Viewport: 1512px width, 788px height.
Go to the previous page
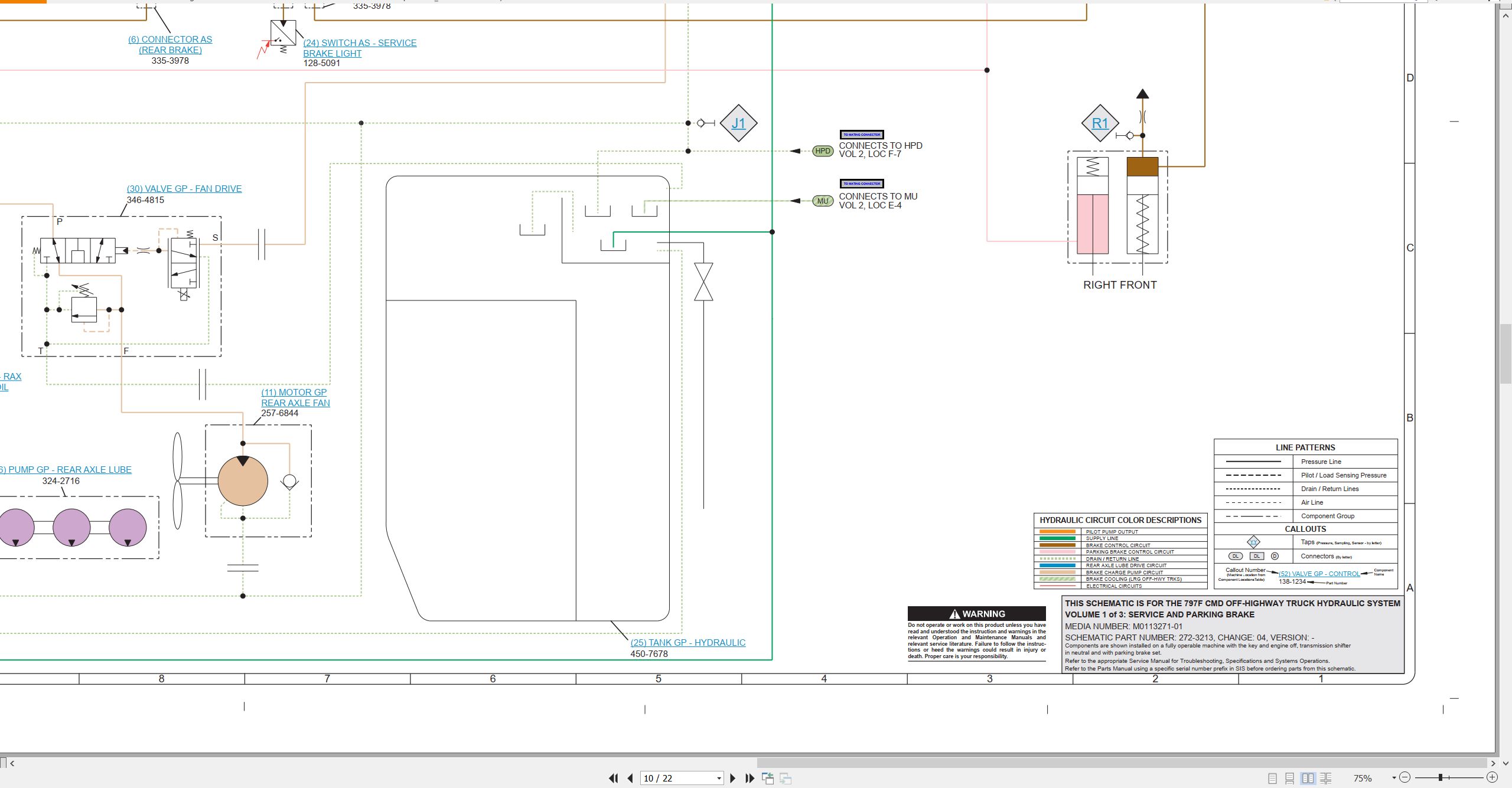[x=630, y=778]
